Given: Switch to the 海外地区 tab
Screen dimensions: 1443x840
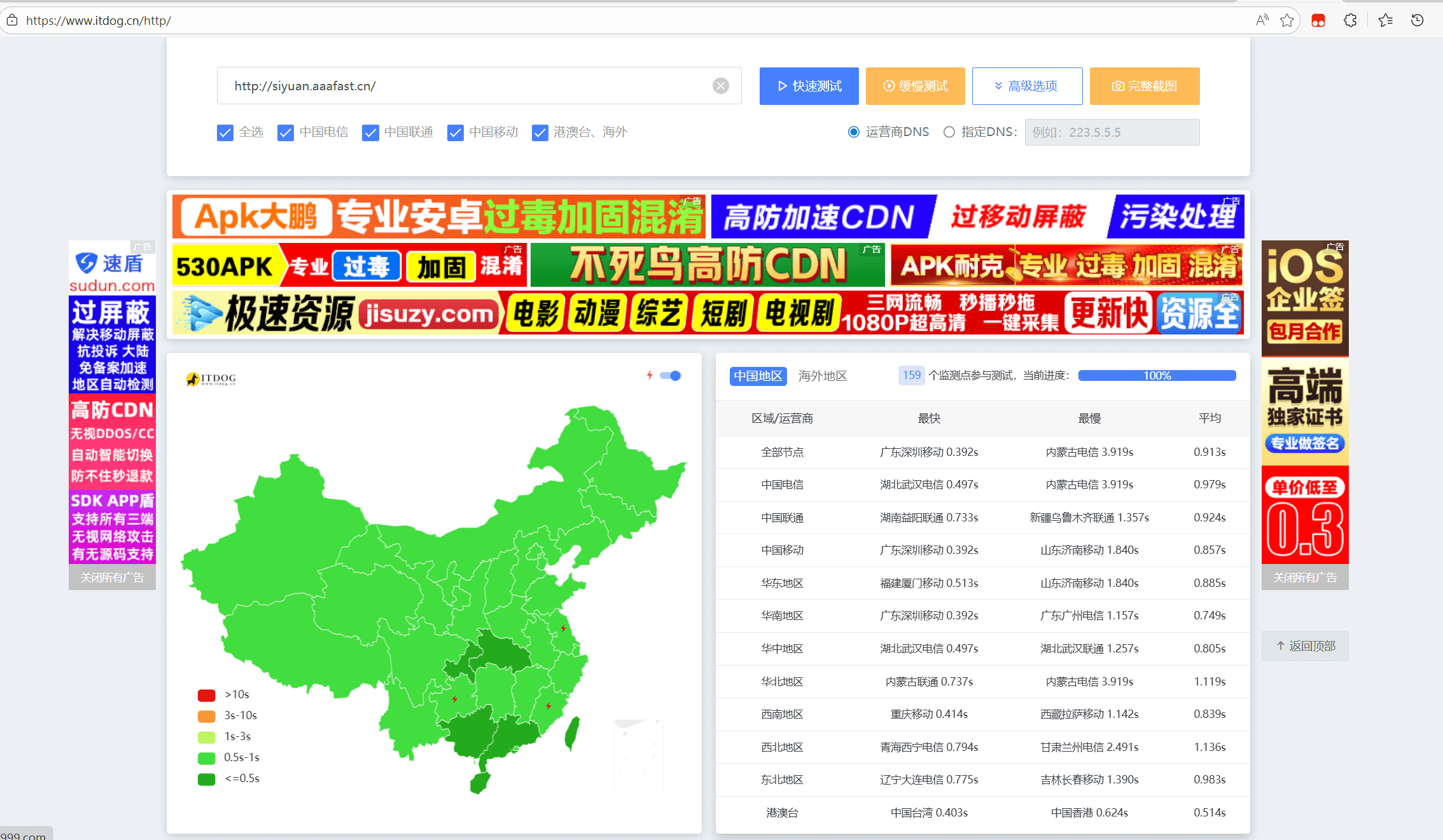Looking at the screenshot, I should coord(822,376).
